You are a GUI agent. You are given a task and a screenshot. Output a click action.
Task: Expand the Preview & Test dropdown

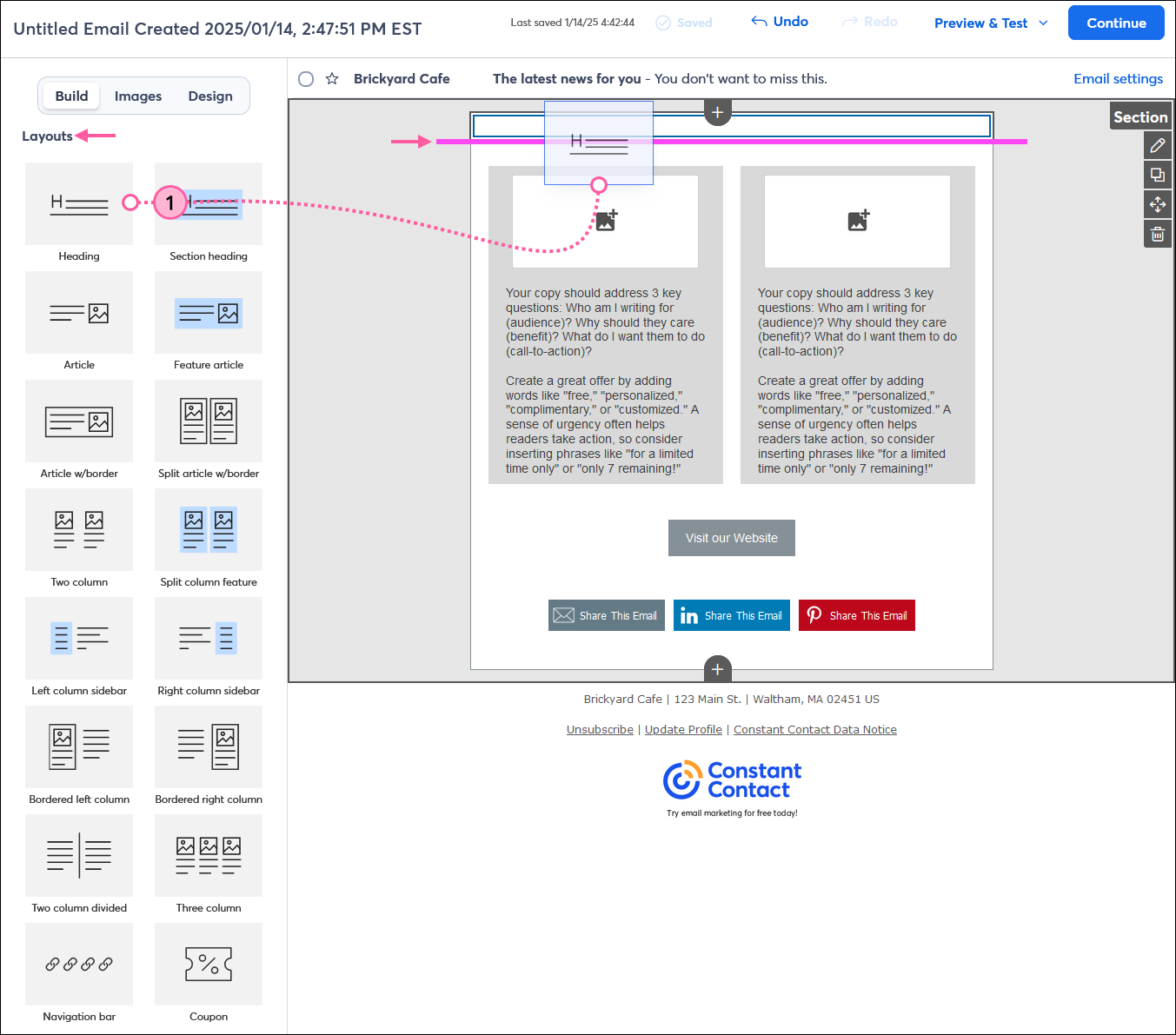pyautogui.click(x=991, y=23)
